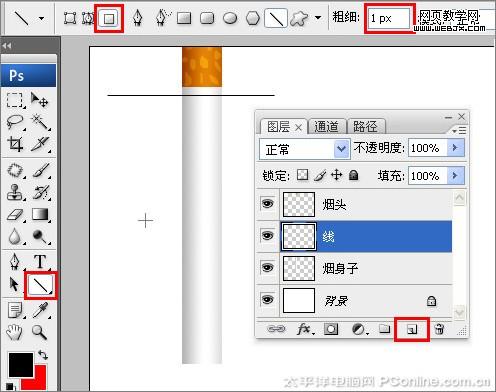Hide the 背景 layer
This screenshot has height=392, width=496.
268,299
